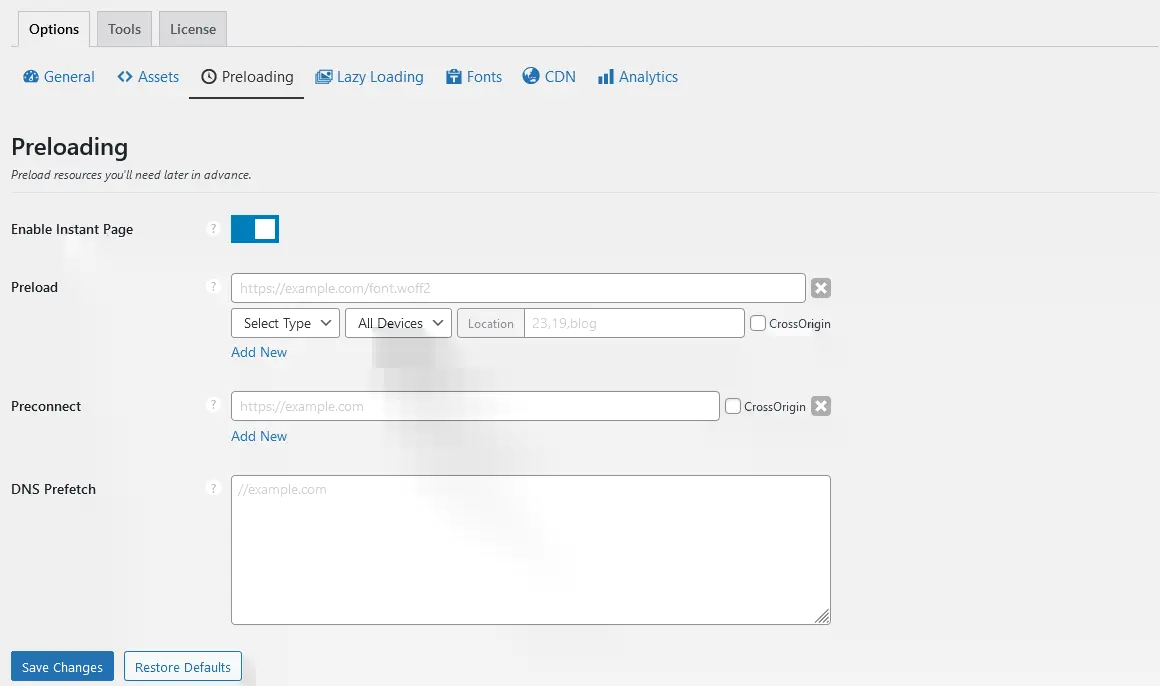Click the help icon beside DNS Prefetch

[212, 489]
